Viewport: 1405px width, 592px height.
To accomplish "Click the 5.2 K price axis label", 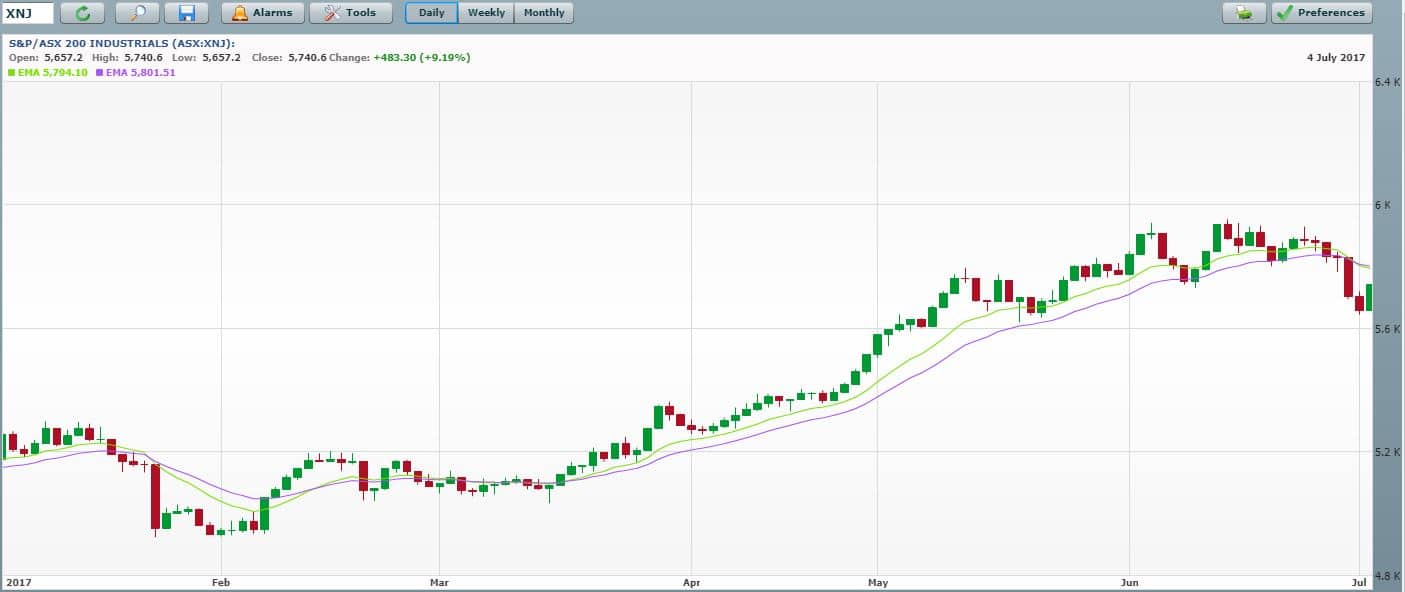I will [1388, 452].
